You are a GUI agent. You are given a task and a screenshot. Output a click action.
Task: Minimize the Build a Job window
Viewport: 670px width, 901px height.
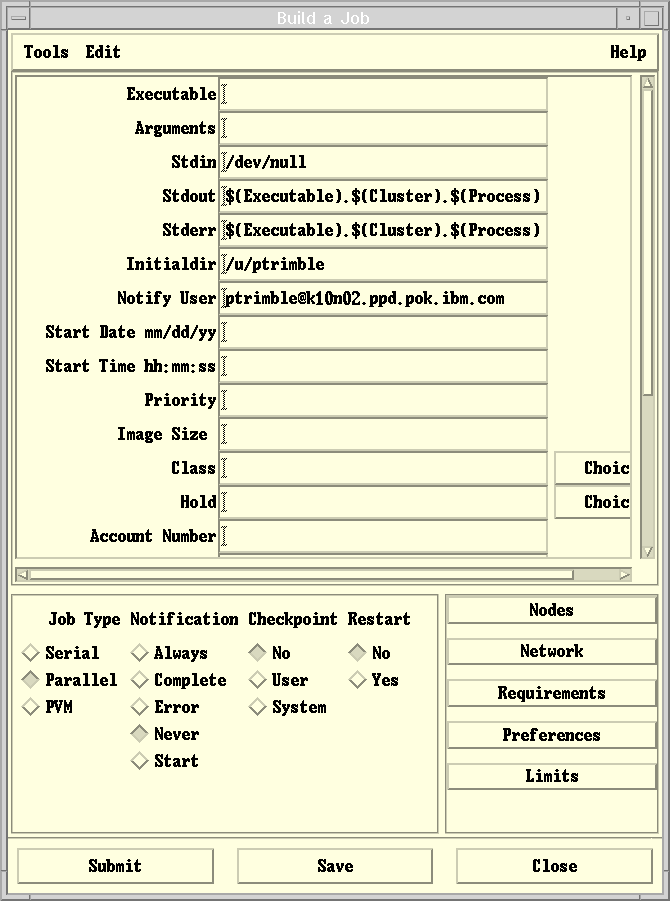pos(628,18)
